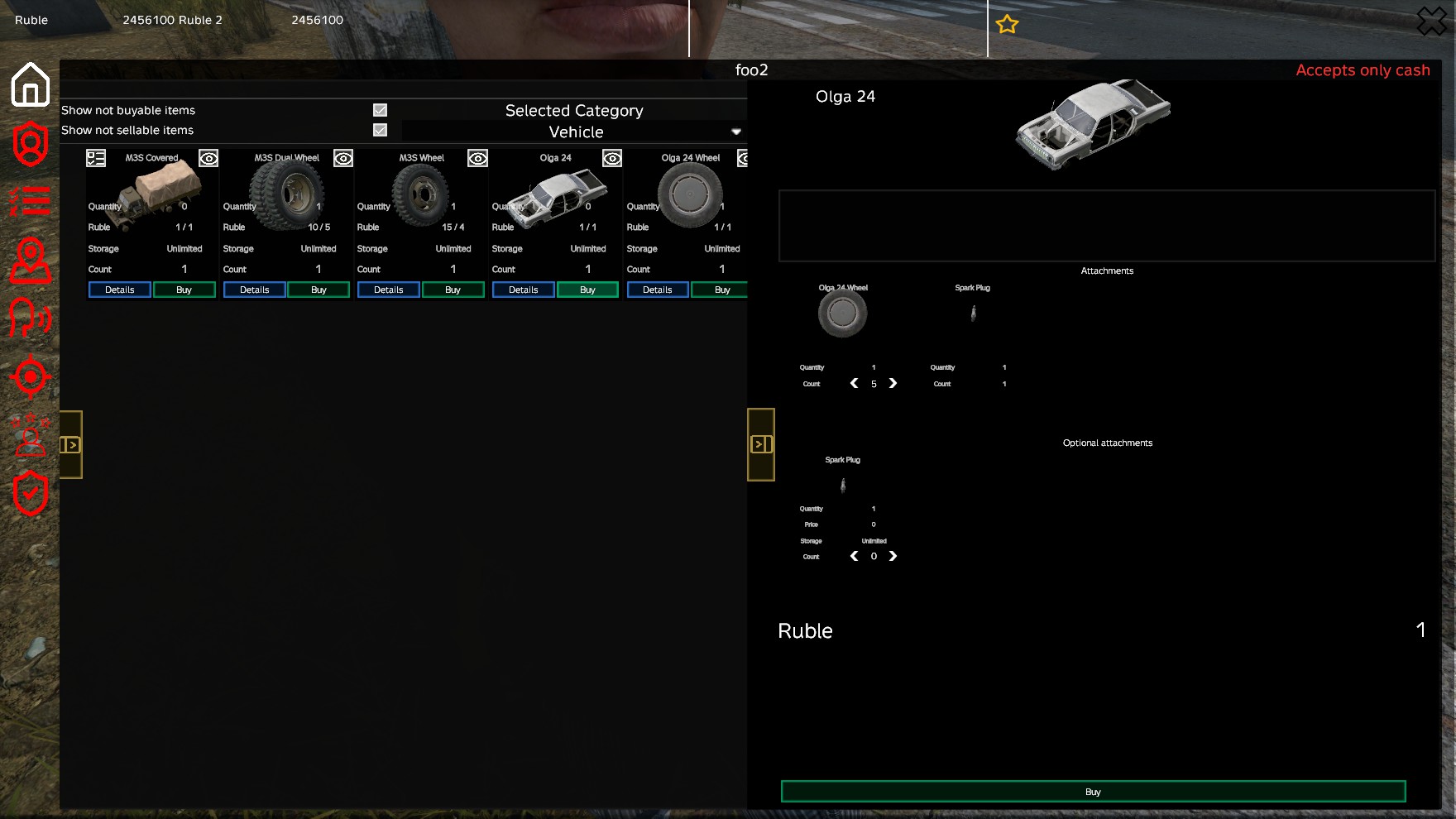The width and height of the screenshot is (1456, 819).
Task: Click the Optional attachments heading
Action: pos(1107,443)
